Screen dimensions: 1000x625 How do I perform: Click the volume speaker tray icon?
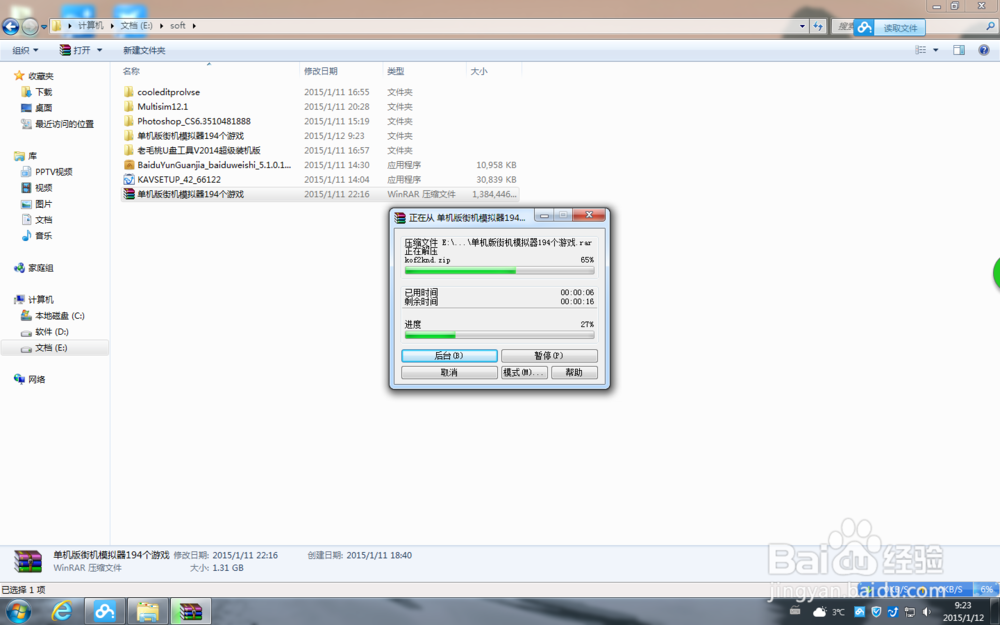point(926,612)
